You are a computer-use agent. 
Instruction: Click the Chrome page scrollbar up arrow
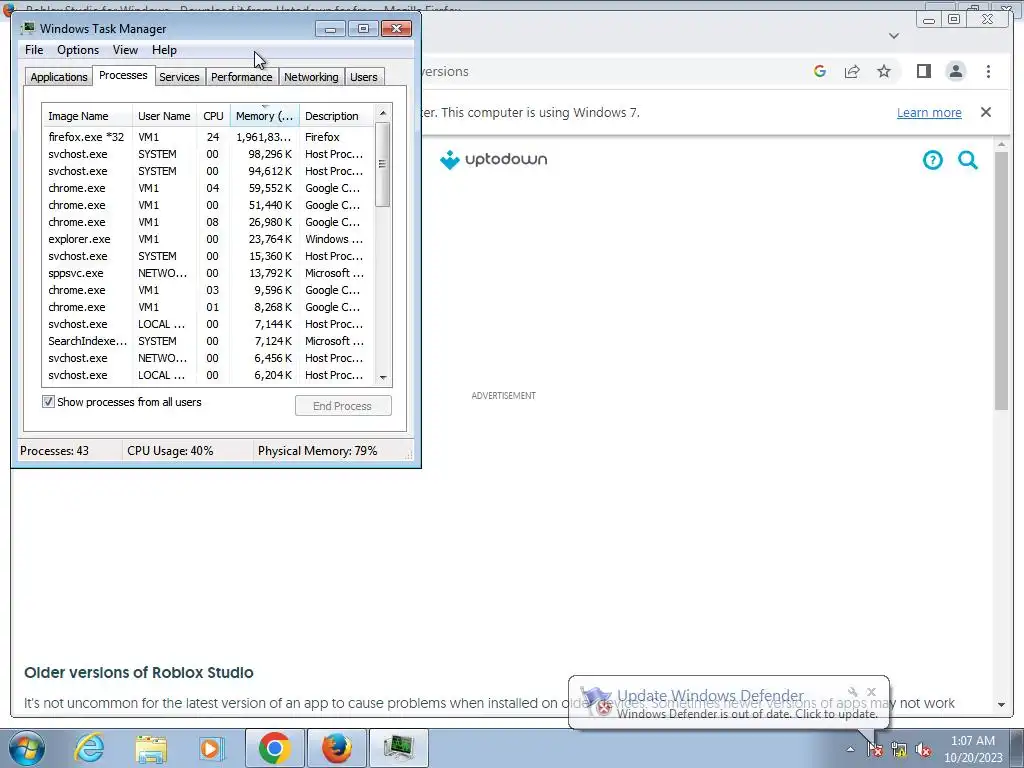1001,144
